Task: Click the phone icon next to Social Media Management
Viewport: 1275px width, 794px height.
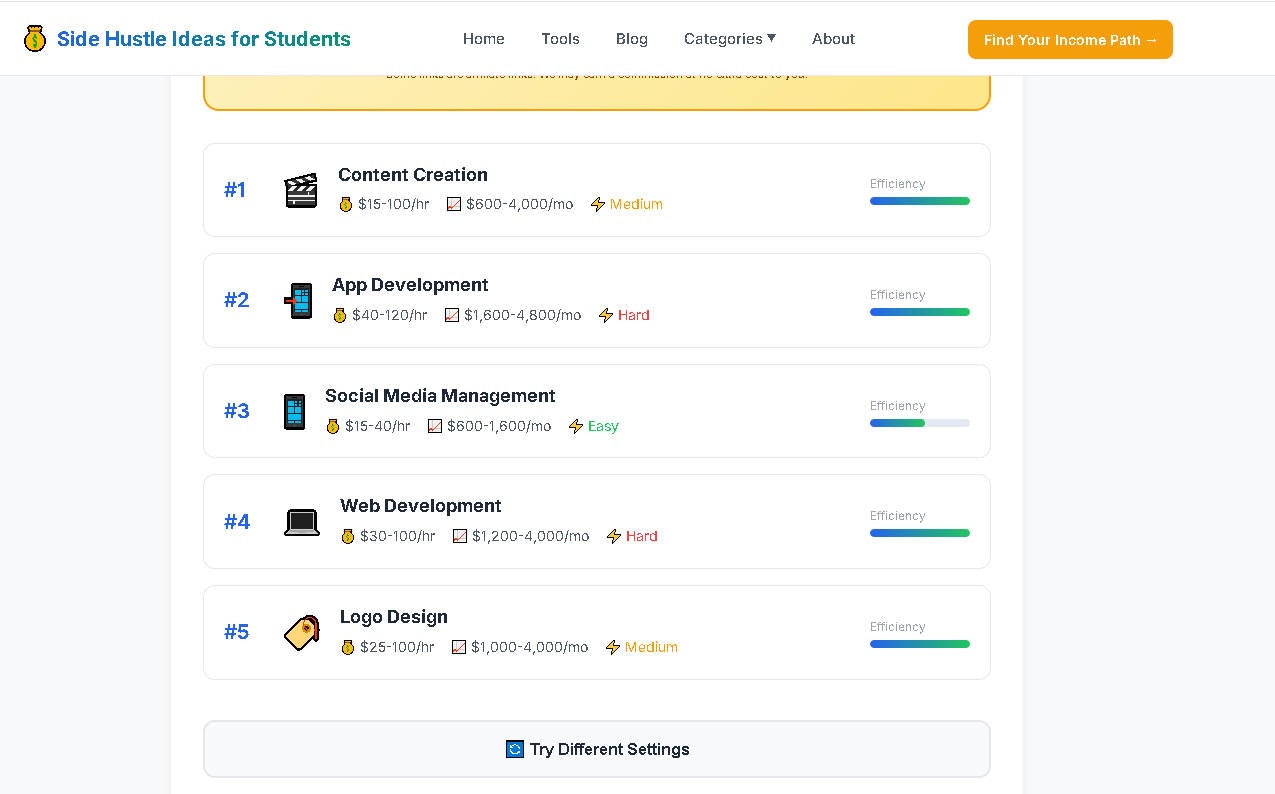Action: [x=294, y=411]
